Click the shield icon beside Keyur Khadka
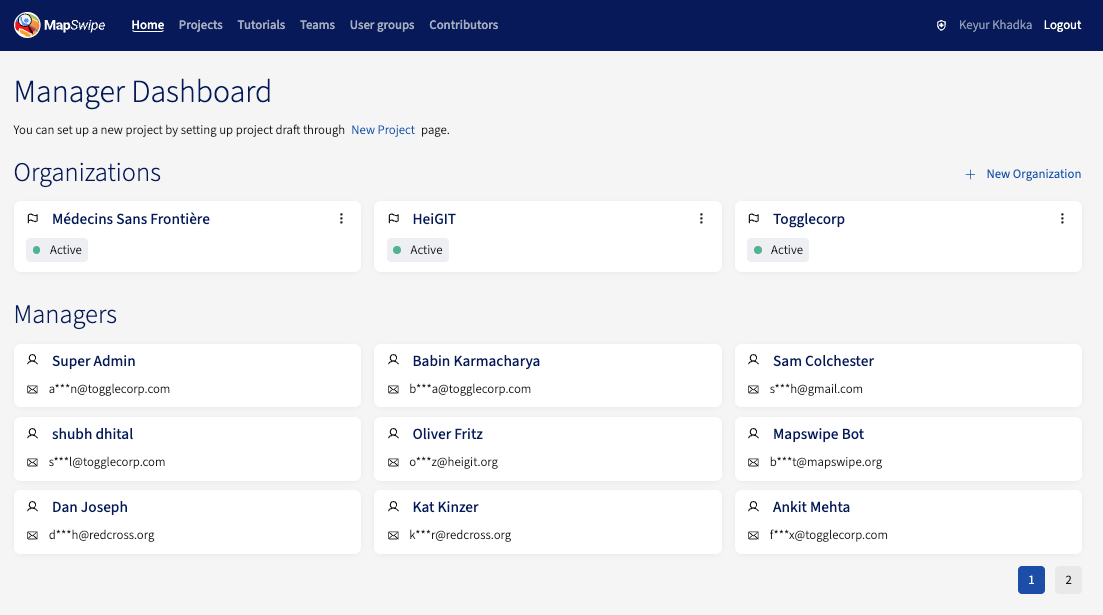Image resolution: width=1103 pixels, height=615 pixels. tap(941, 25)
